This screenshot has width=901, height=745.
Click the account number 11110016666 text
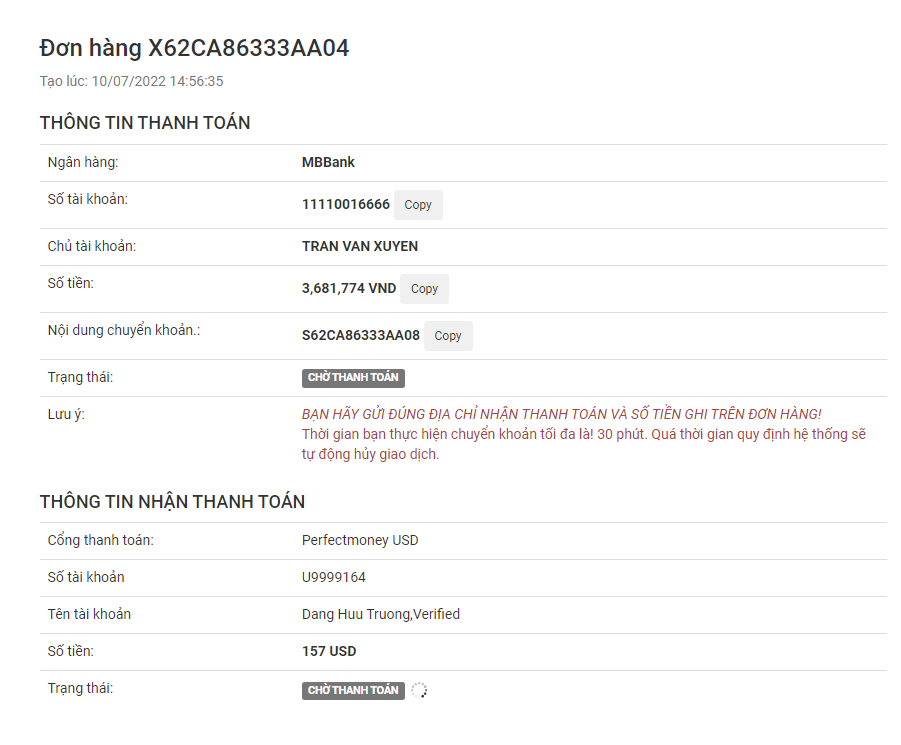click(345, 205)
